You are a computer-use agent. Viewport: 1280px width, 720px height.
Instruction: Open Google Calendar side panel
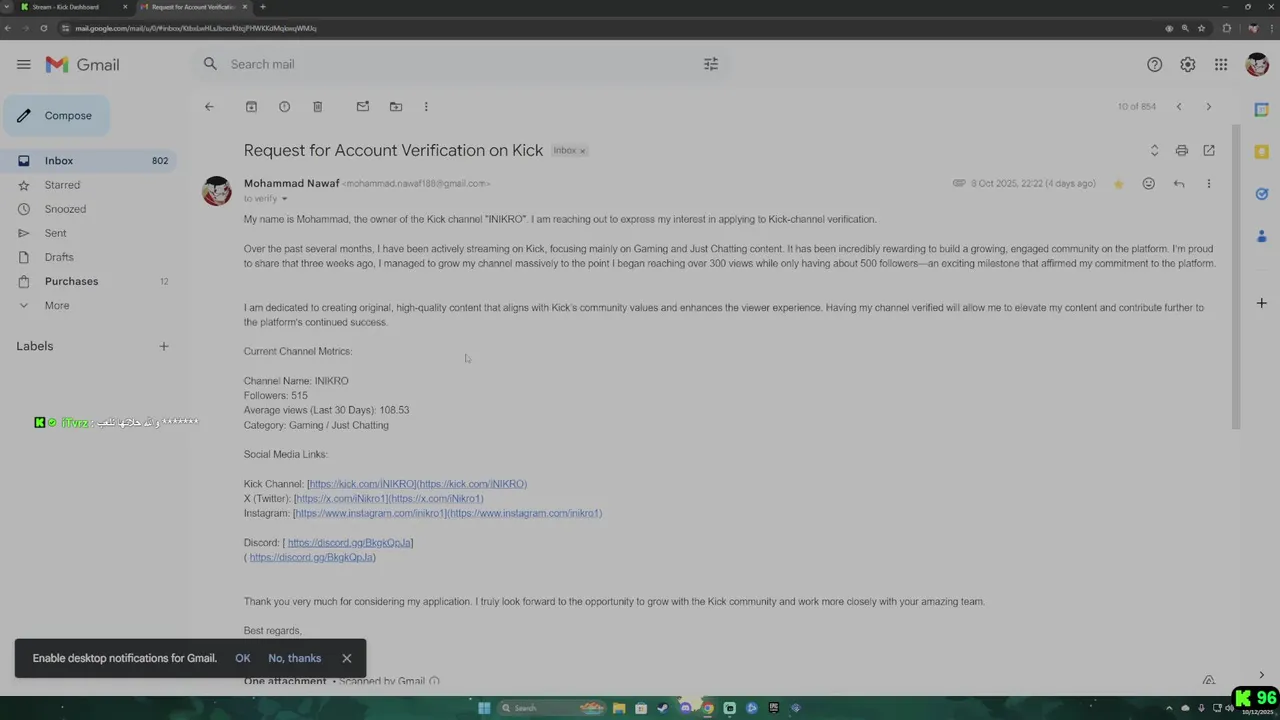1261,110
